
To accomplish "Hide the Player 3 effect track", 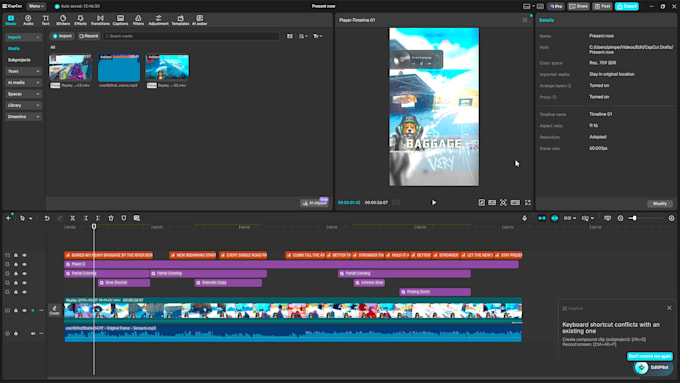I will [24, 264].
